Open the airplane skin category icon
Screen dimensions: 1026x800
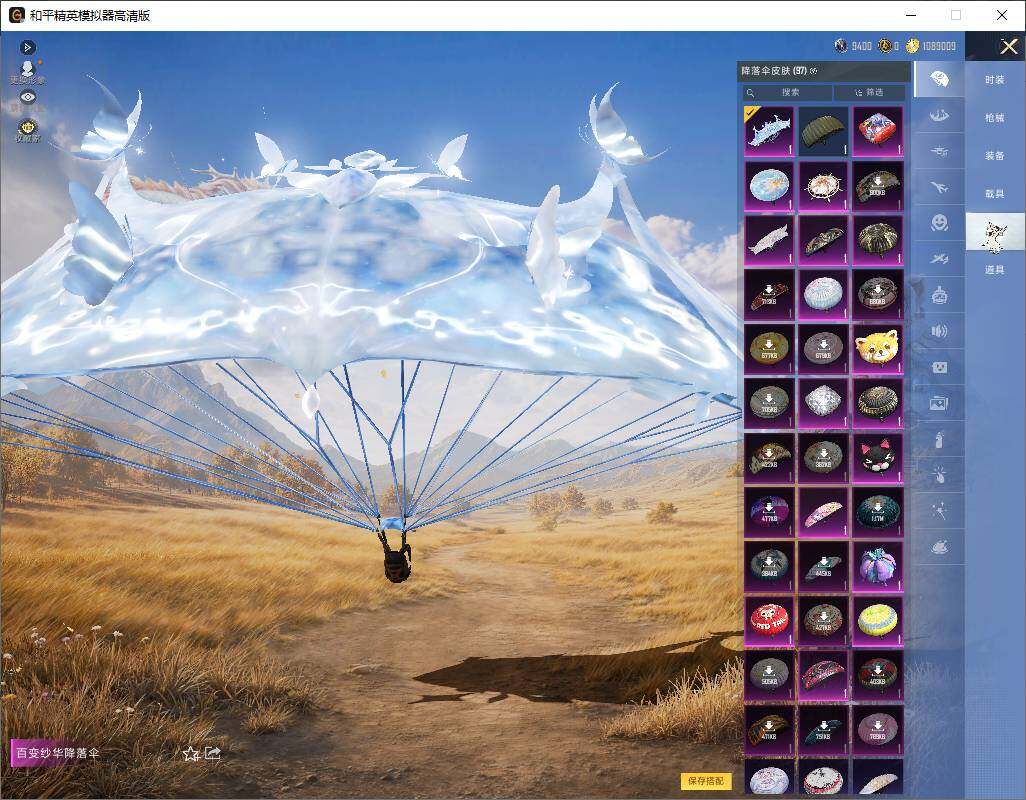(940, 187)
